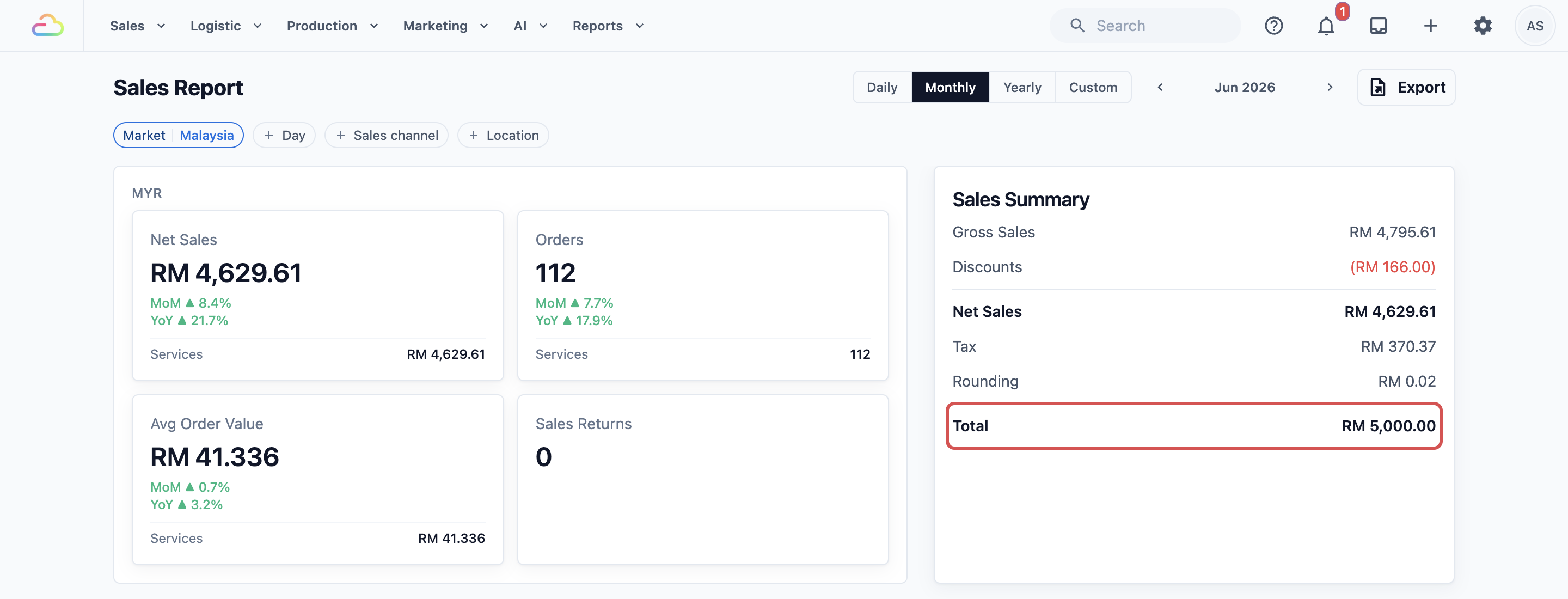Viewport: 1568px width, 599px height.
Task: Click Tax amount RM 370.37
Action: coord(1398,346)
